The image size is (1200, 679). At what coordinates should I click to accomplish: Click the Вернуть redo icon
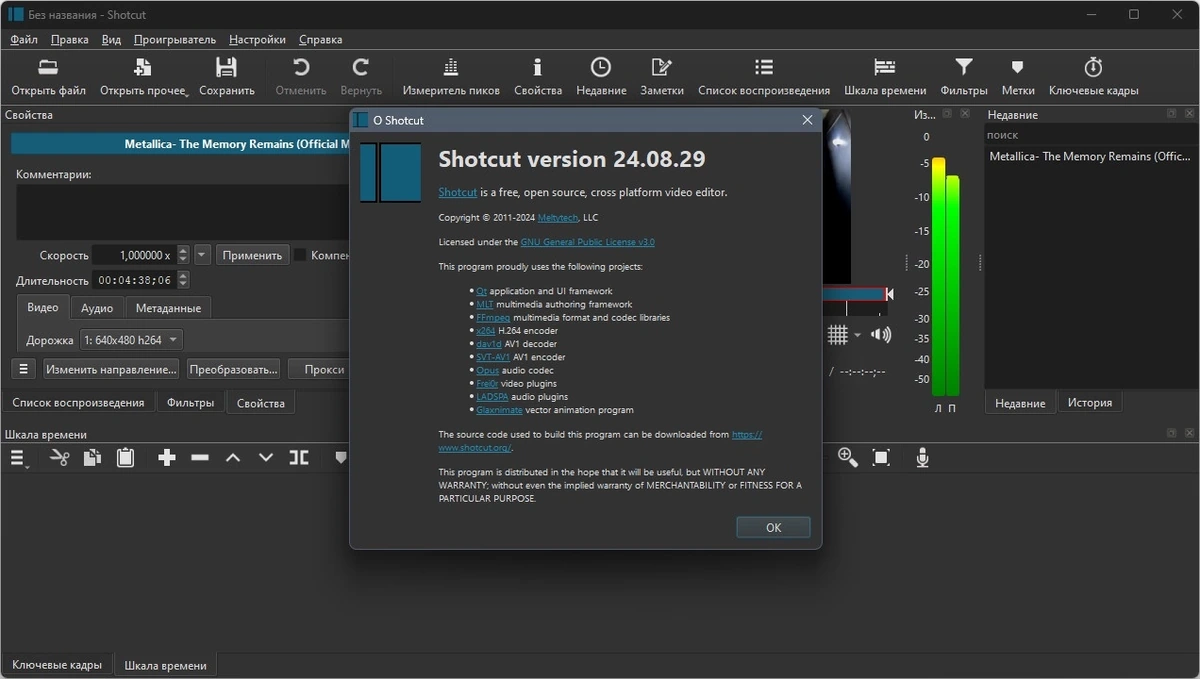(361, 68)
